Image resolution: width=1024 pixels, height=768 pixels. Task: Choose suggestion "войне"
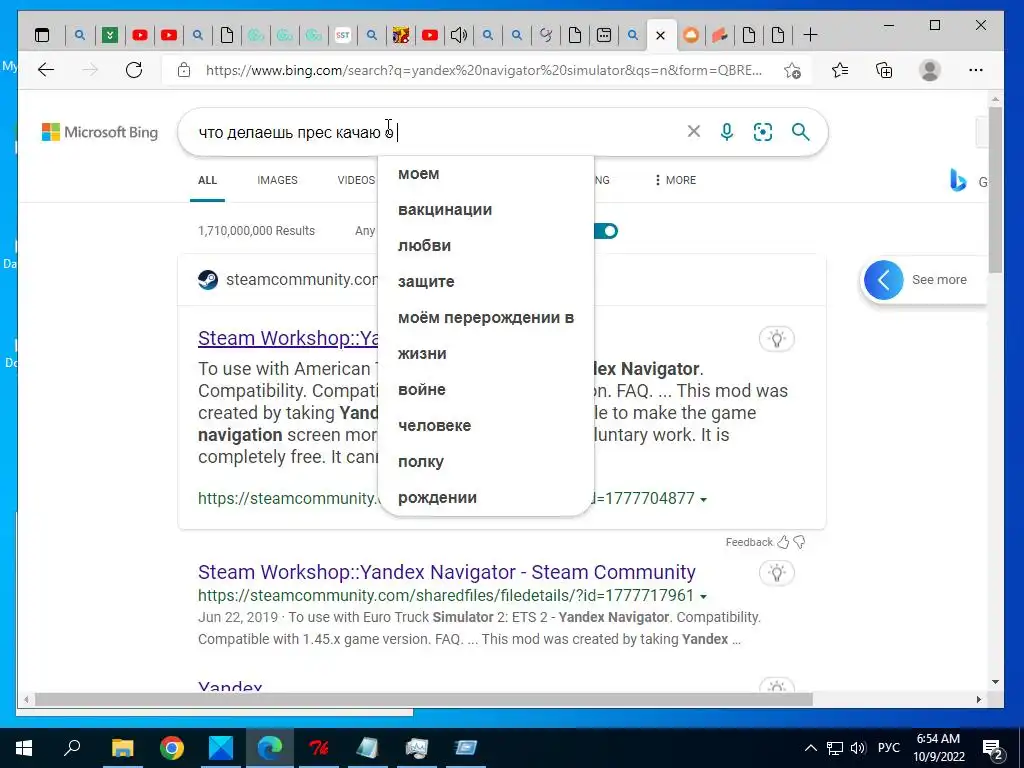[486, 389]
